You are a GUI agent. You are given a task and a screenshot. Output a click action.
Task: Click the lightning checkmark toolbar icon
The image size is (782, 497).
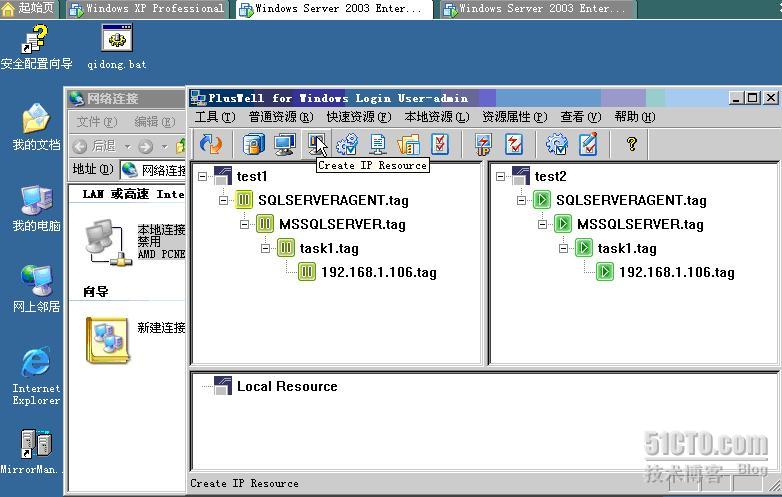[514, 144]
